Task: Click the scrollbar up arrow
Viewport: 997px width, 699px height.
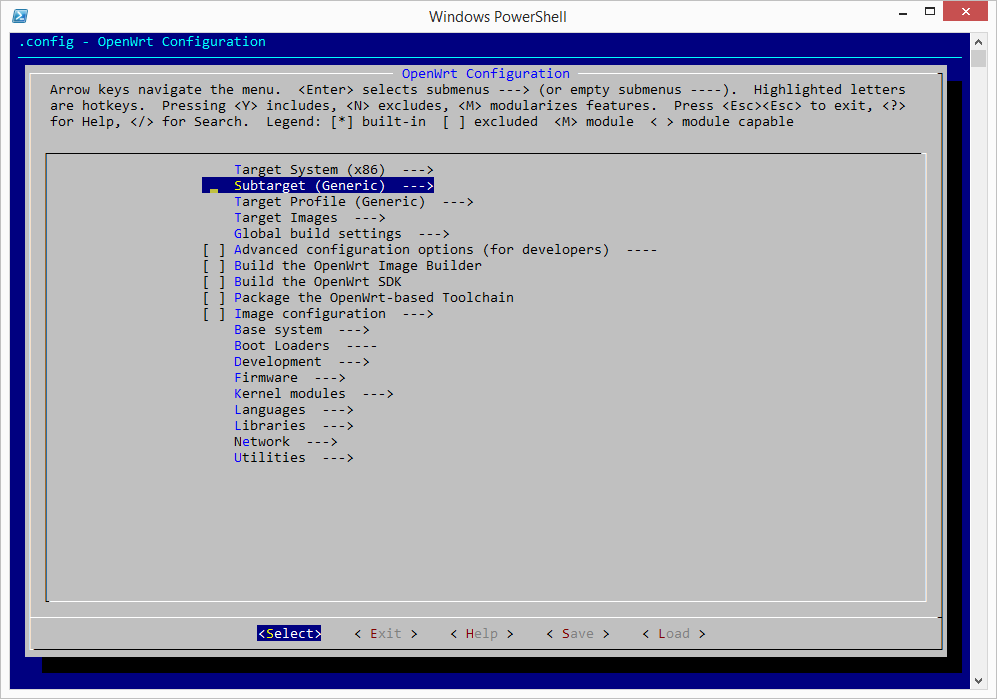Action: [979, 42]
